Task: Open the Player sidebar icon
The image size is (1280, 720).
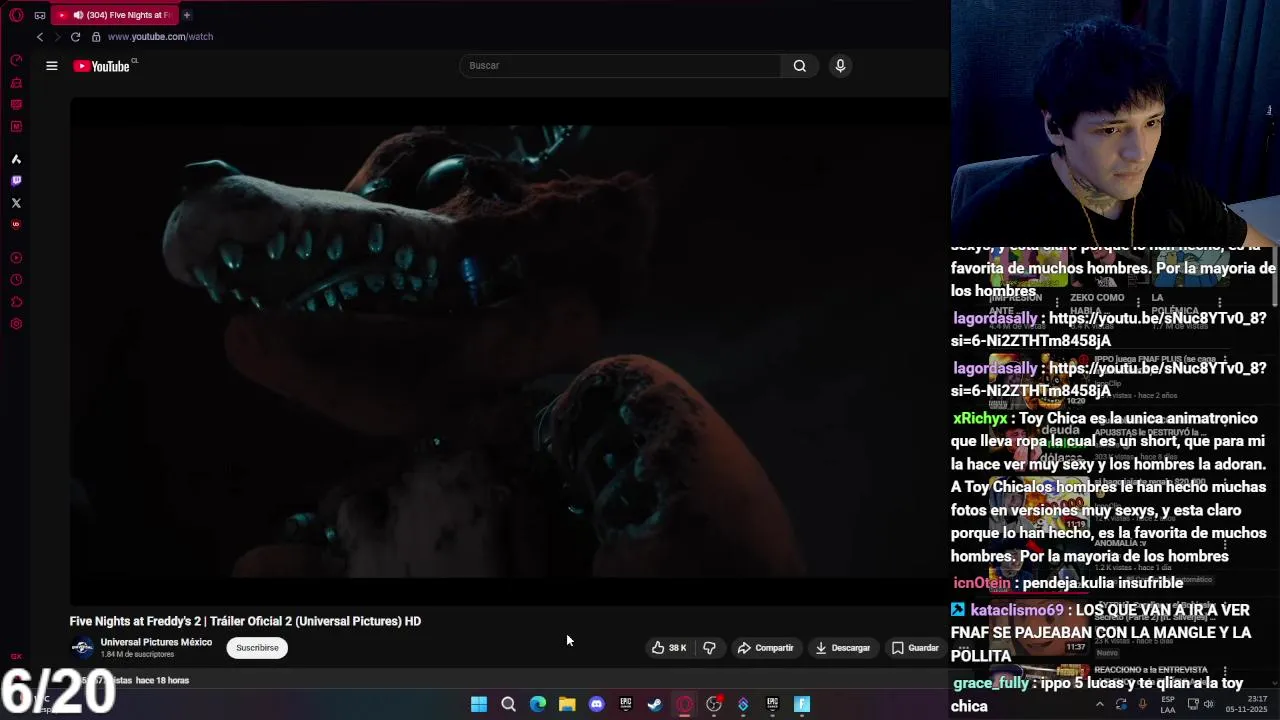Action: [x=16, y=258]
